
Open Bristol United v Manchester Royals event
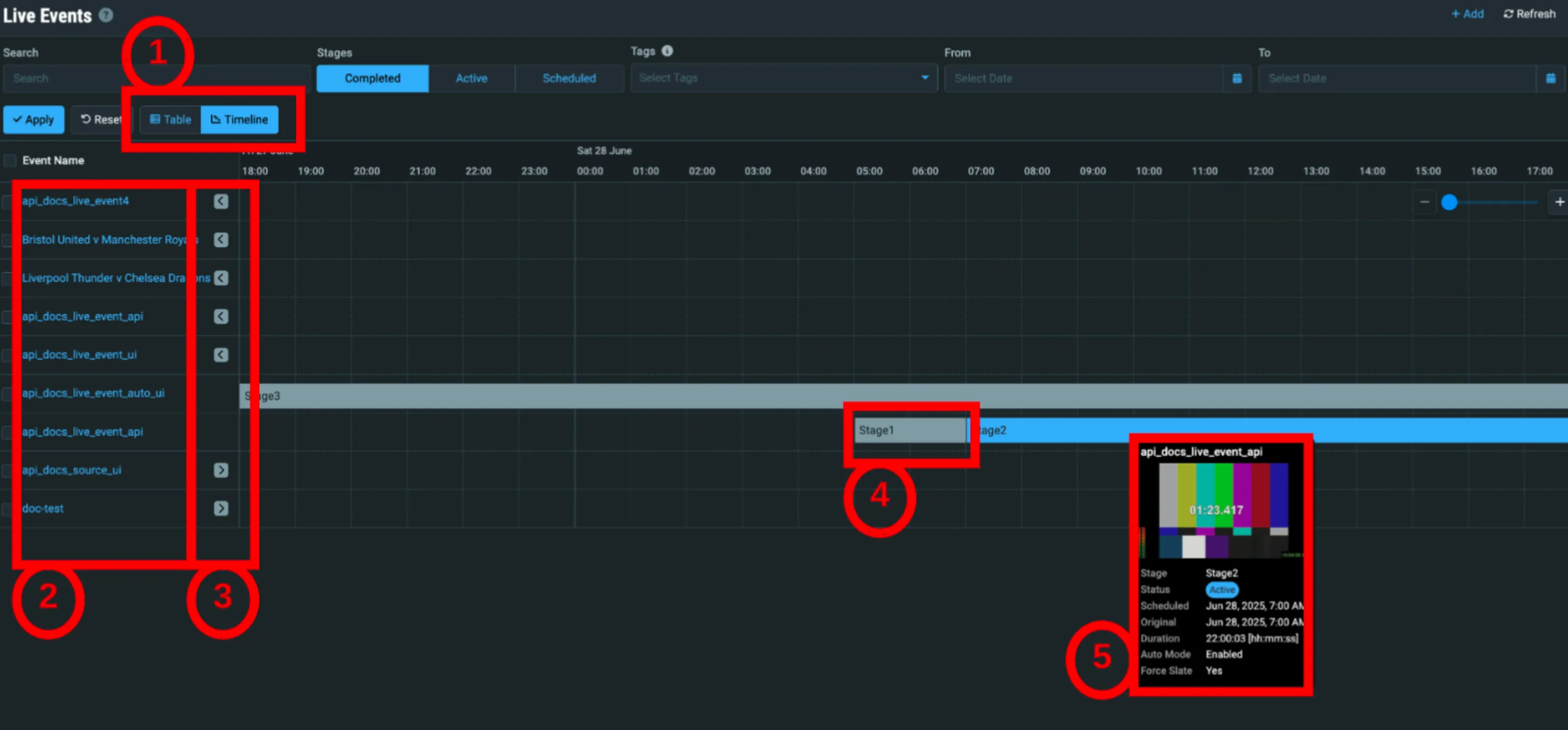click(110, 240)
